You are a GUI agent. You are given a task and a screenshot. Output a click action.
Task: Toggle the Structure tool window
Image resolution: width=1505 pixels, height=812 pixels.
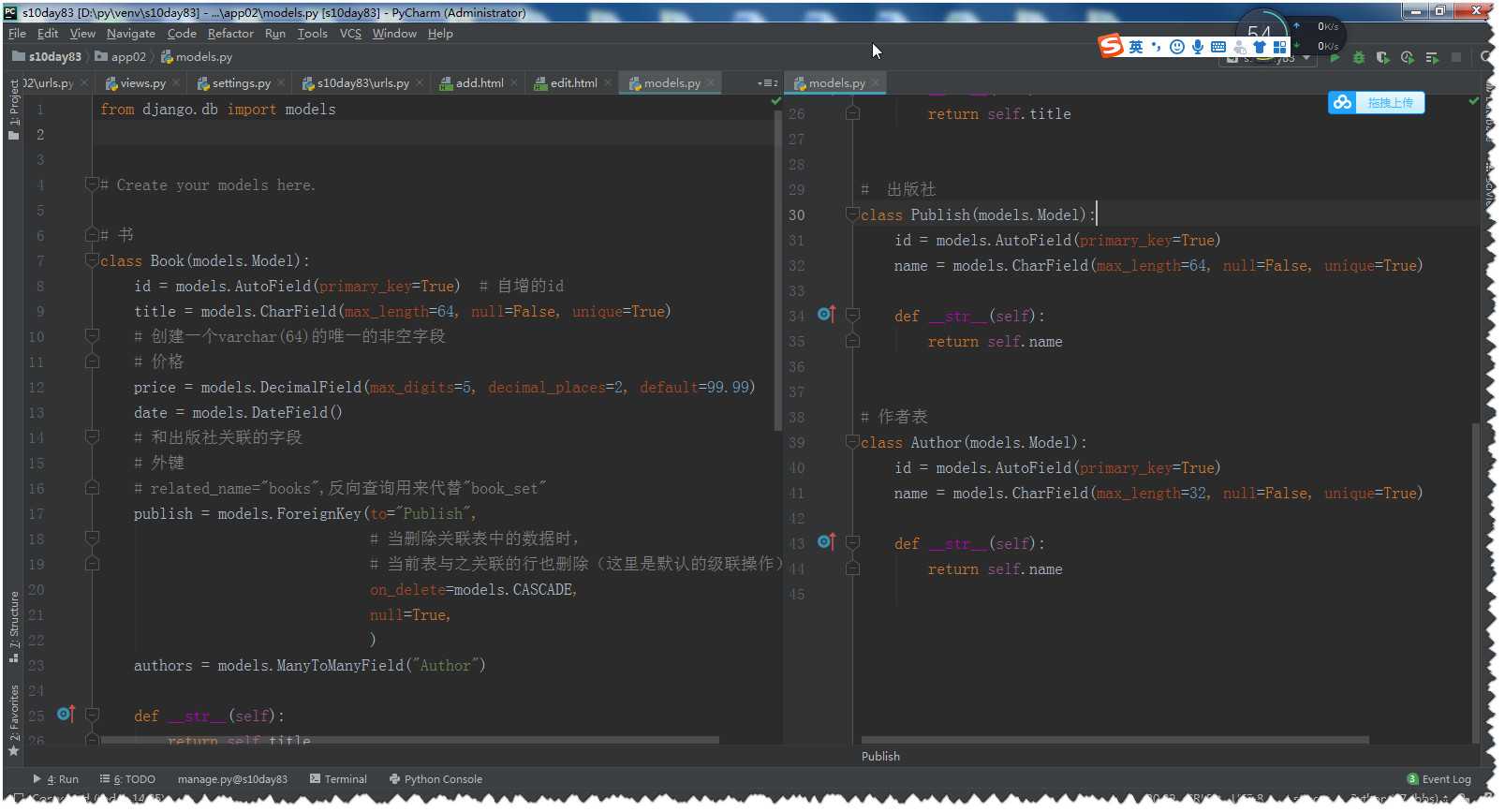[x=13, y=626]
